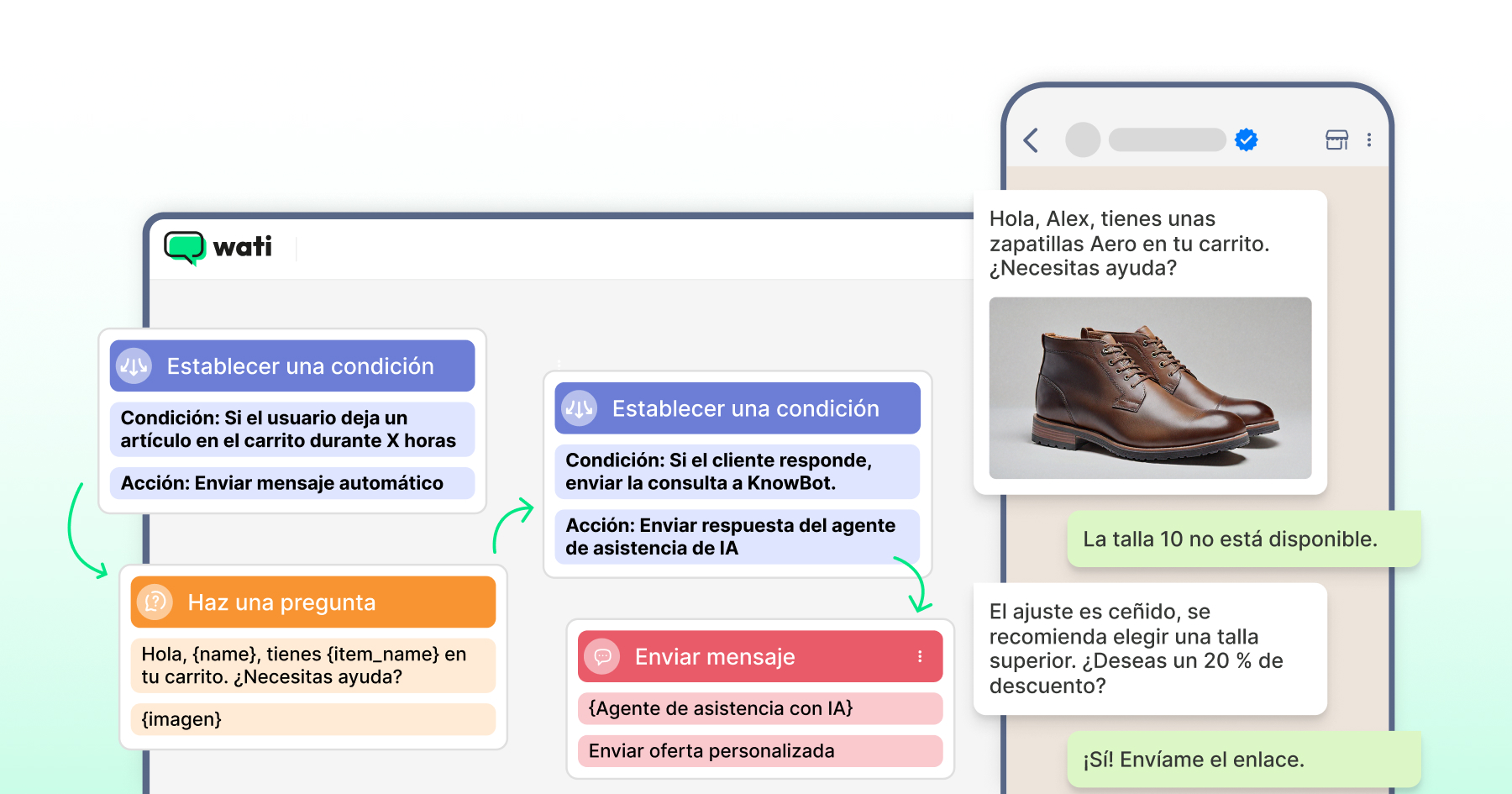Click the question mark icon in Haz una pregunta
The height and width of the screenshot is (794, 1512).
[x=155, y=602]
